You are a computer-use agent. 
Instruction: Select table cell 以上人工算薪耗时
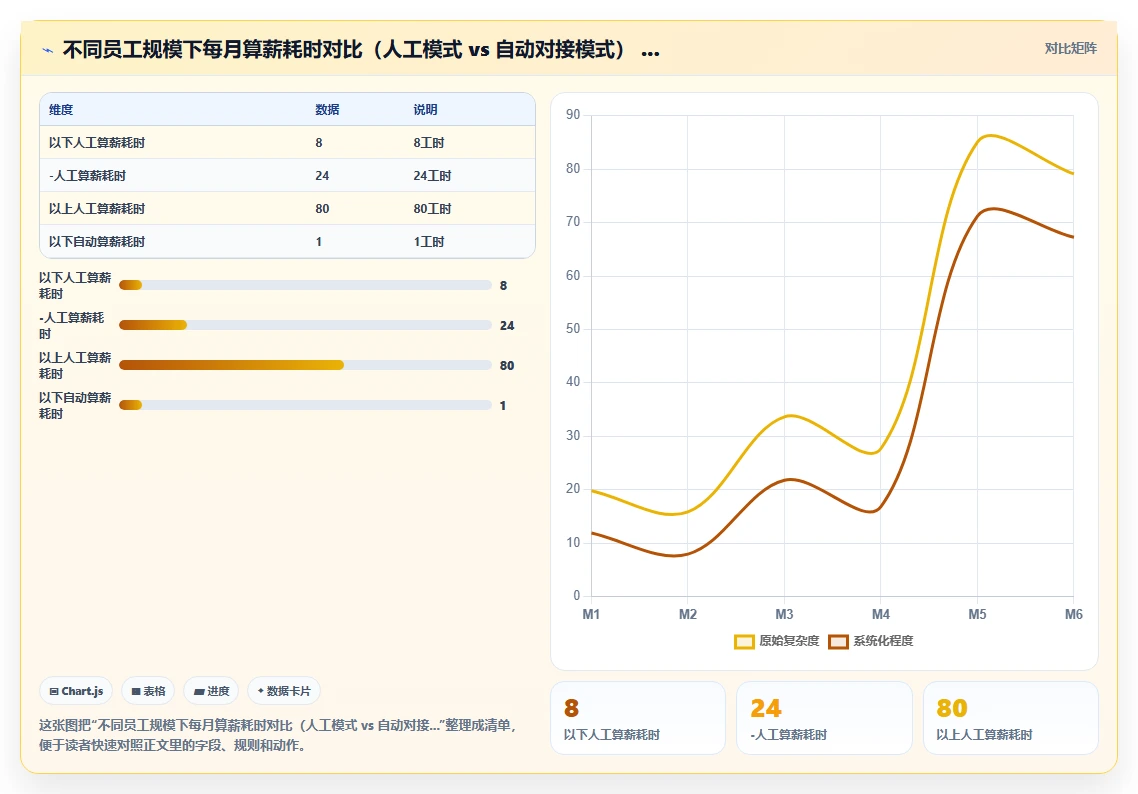point(97,209)
